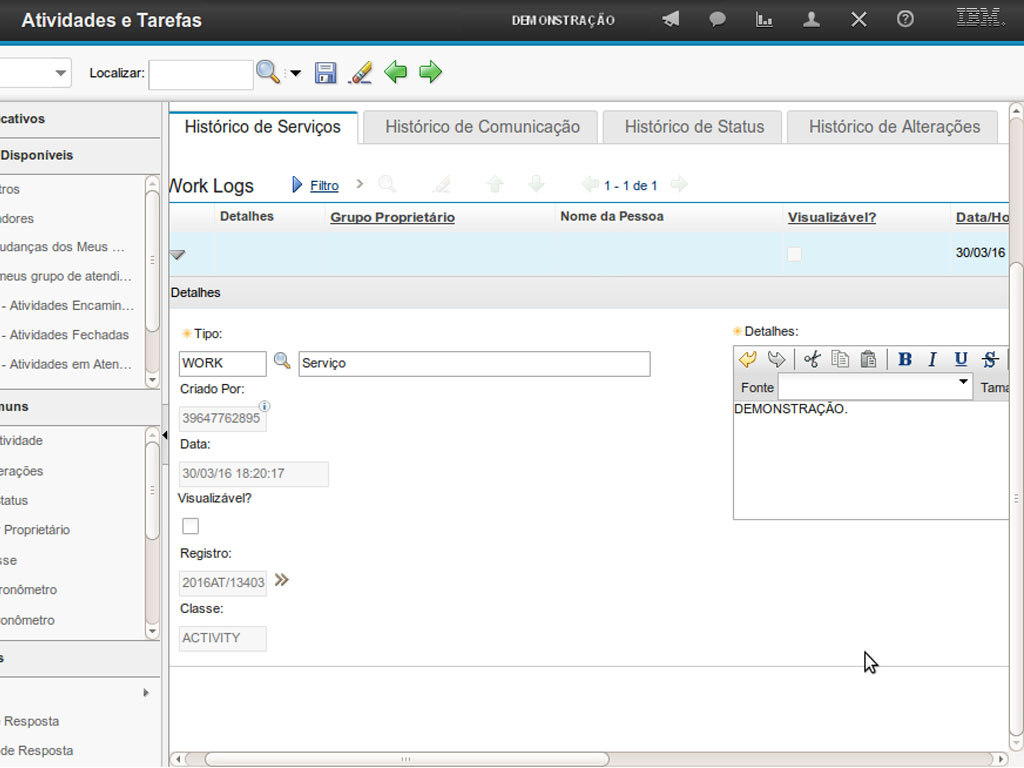Open the help question mark icon
The width and height of the screenshot is (1024, 768).
(905, 20)
